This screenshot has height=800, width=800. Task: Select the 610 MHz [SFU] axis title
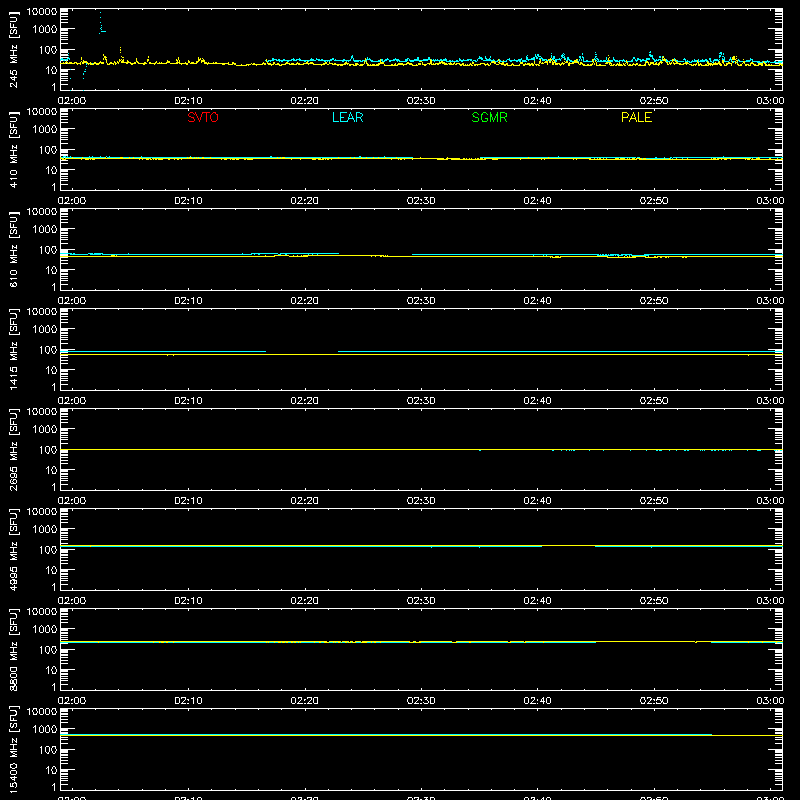pos(13,249)
